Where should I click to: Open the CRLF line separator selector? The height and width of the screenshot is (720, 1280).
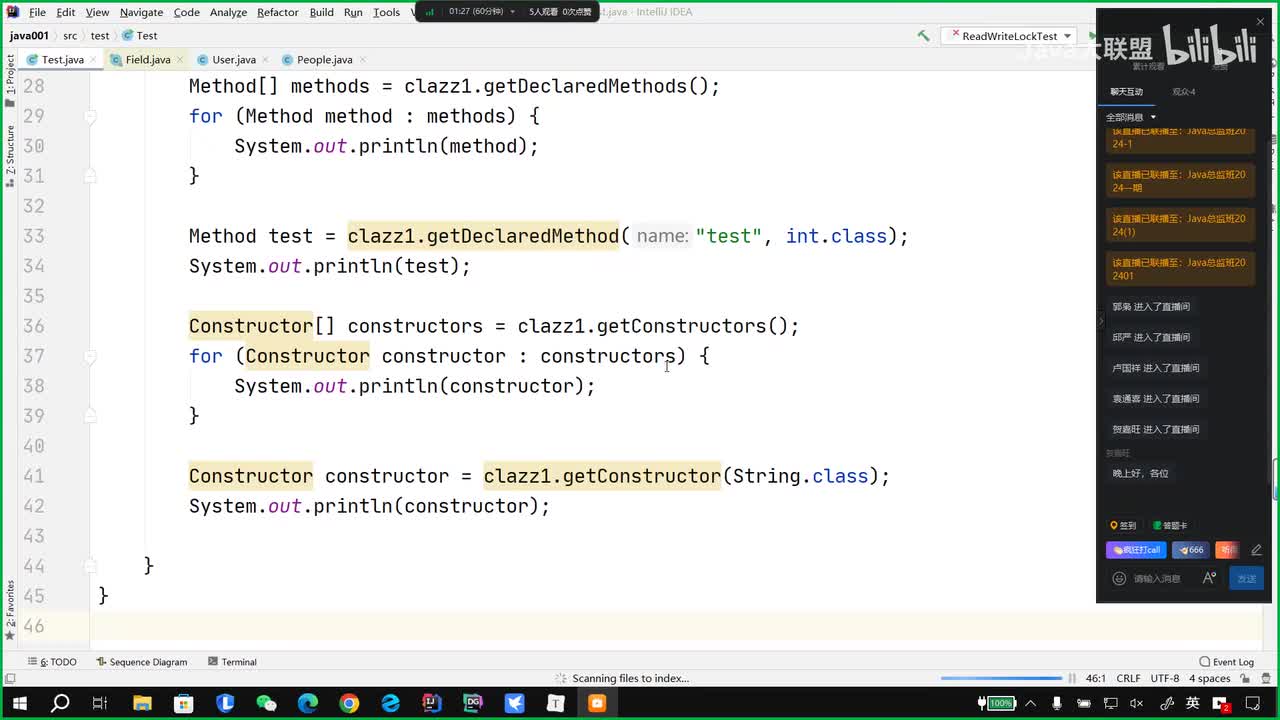click(1128, 678)
